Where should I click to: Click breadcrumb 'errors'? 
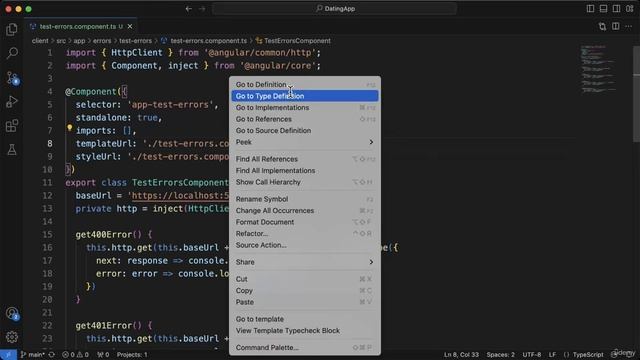point(102,41)
